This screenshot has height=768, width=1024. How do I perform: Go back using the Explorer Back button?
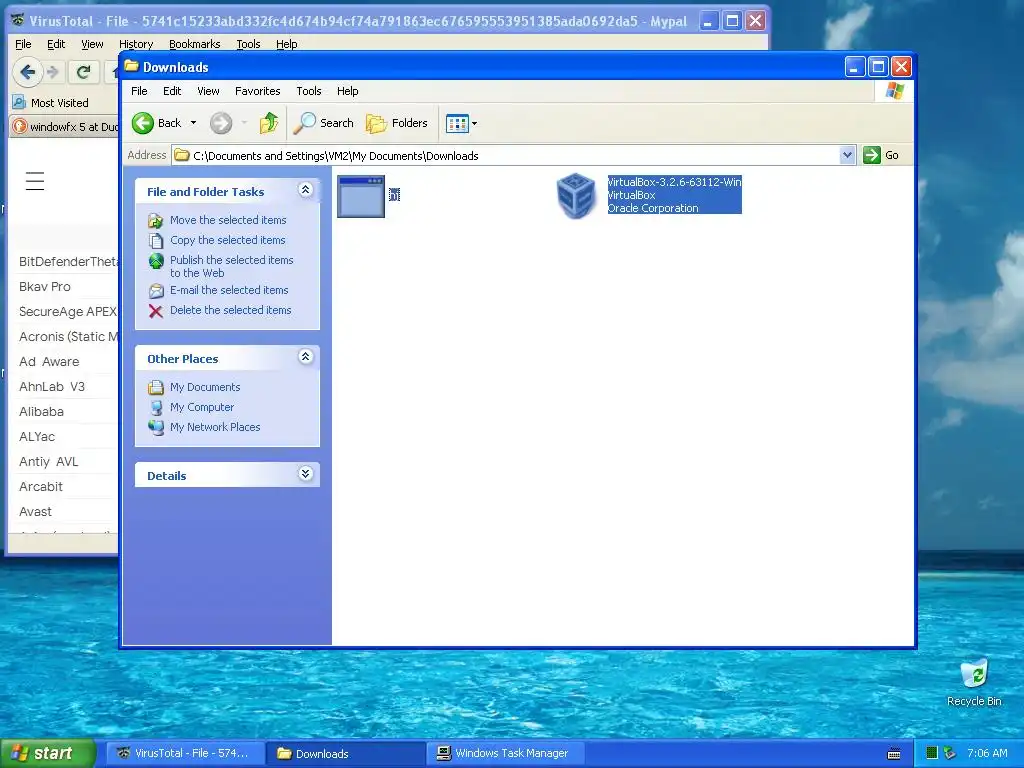point(157,123)
